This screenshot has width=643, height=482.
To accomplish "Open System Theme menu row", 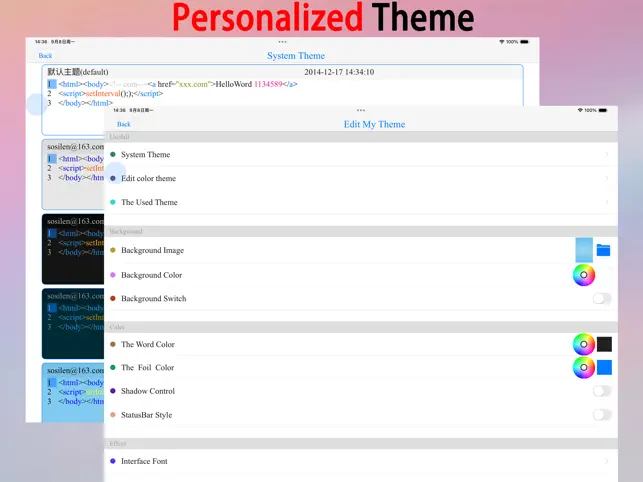I will point(361,154).
